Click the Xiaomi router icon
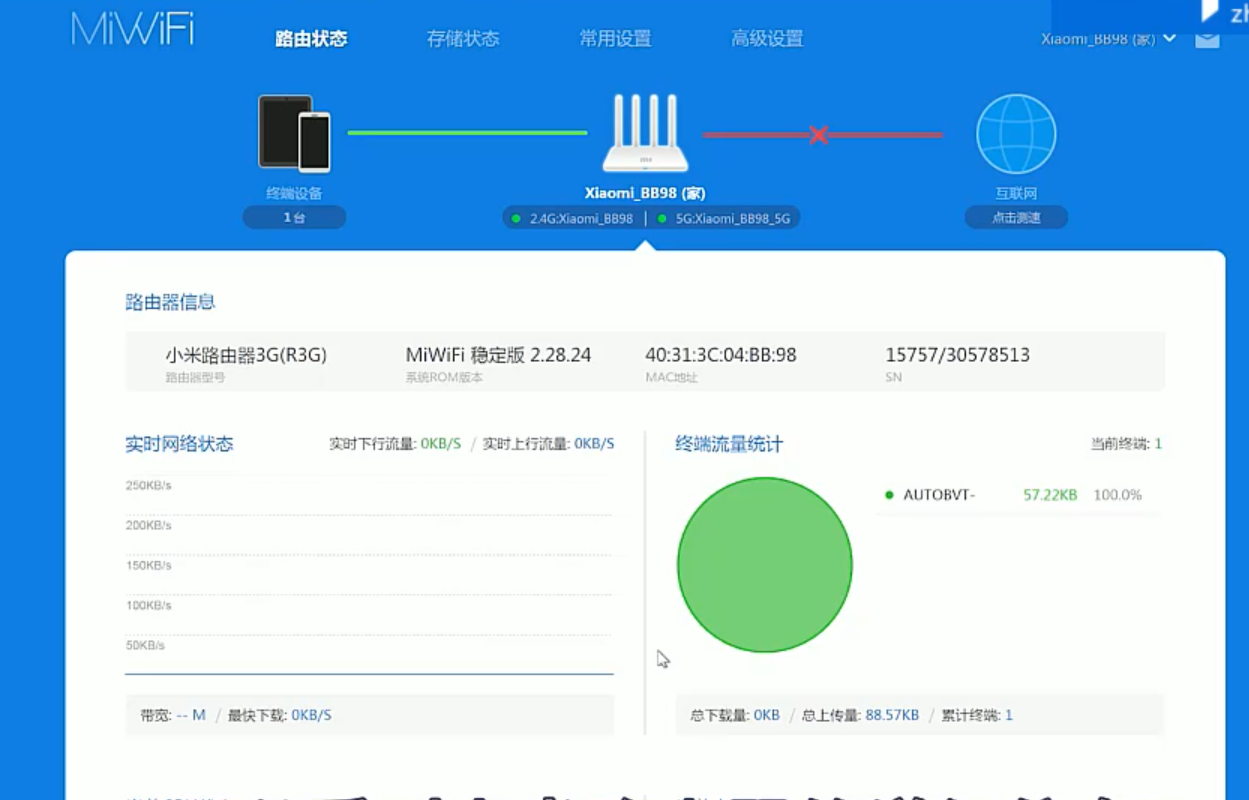Image resolution: width=1249 pixels, height=800 pixels. click(645, 134)
